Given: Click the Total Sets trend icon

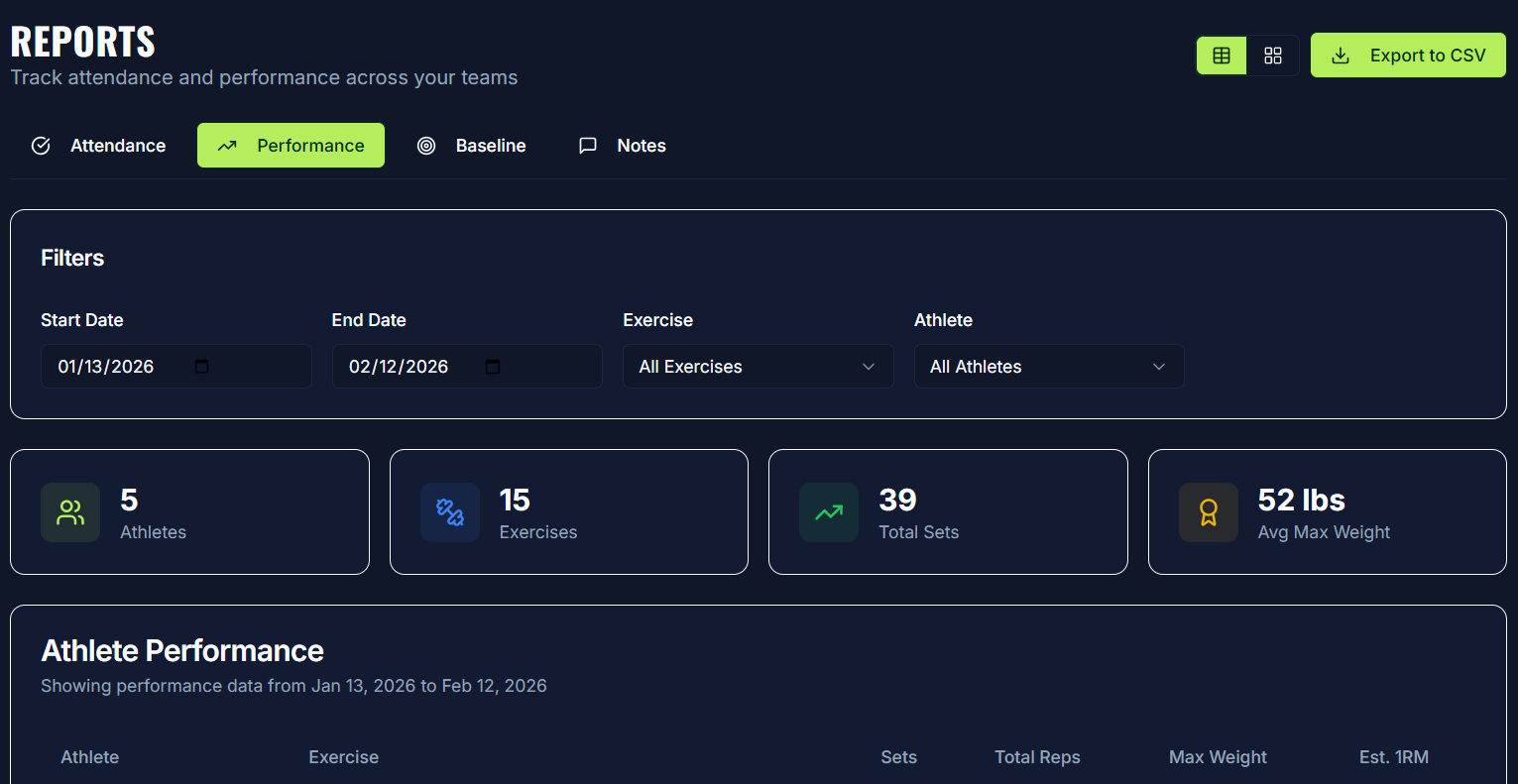Looking at the screenshot, I should pyautogui.click(x=829, y=512).
